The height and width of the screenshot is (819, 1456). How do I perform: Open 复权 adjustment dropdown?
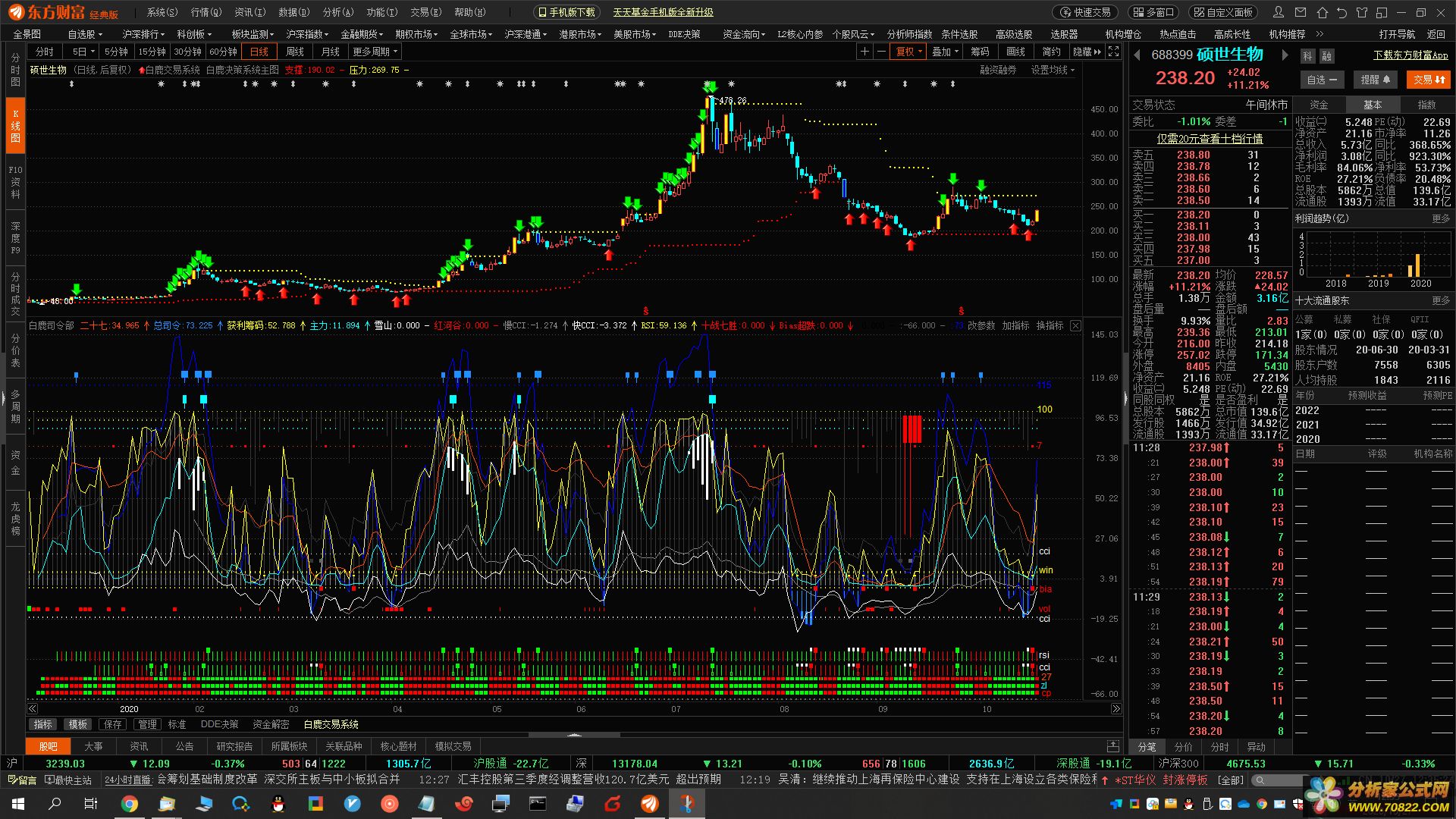[x=909, y=52]
